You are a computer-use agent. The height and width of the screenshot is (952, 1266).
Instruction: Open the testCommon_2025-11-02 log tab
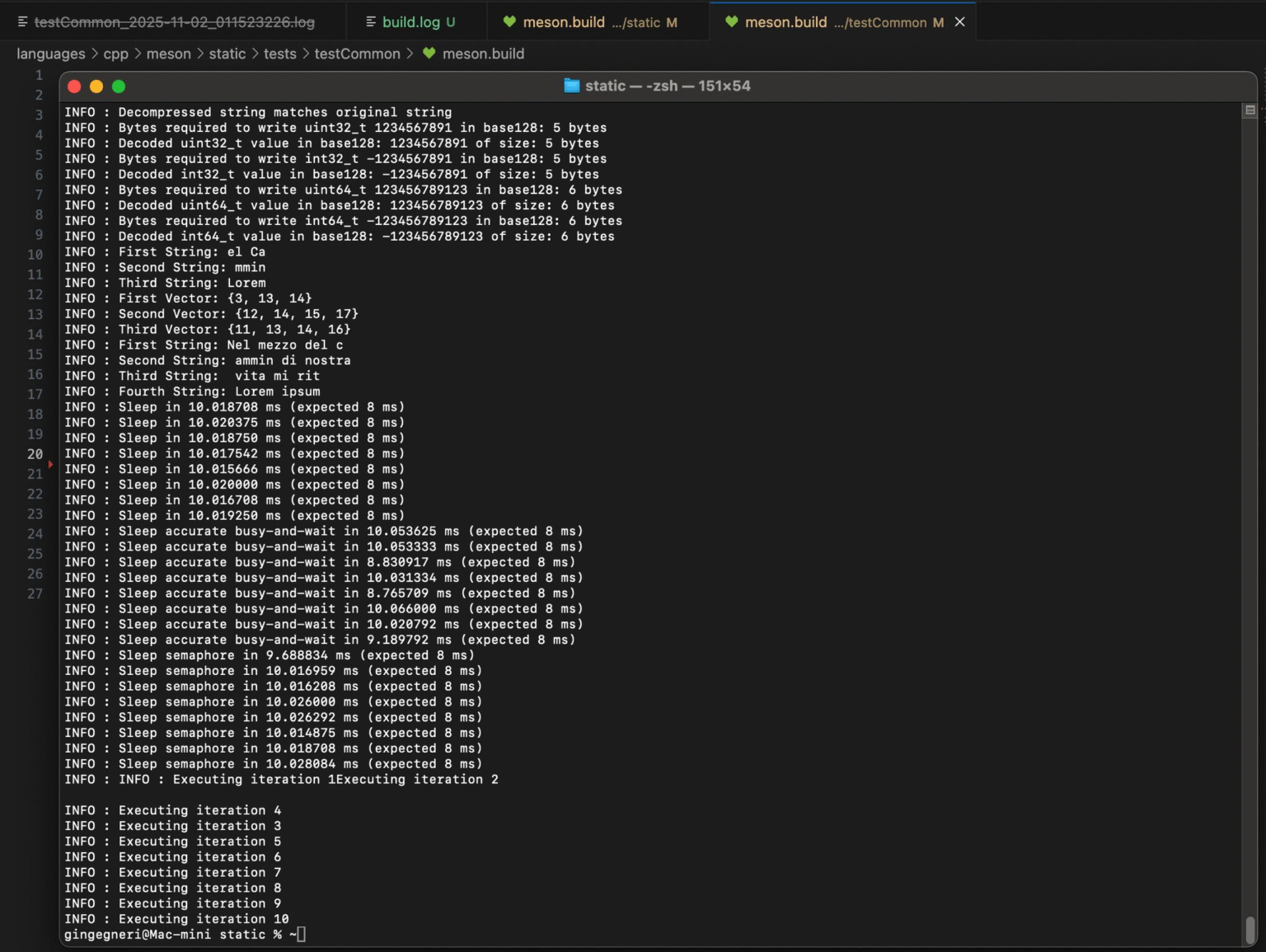(166, 22)
